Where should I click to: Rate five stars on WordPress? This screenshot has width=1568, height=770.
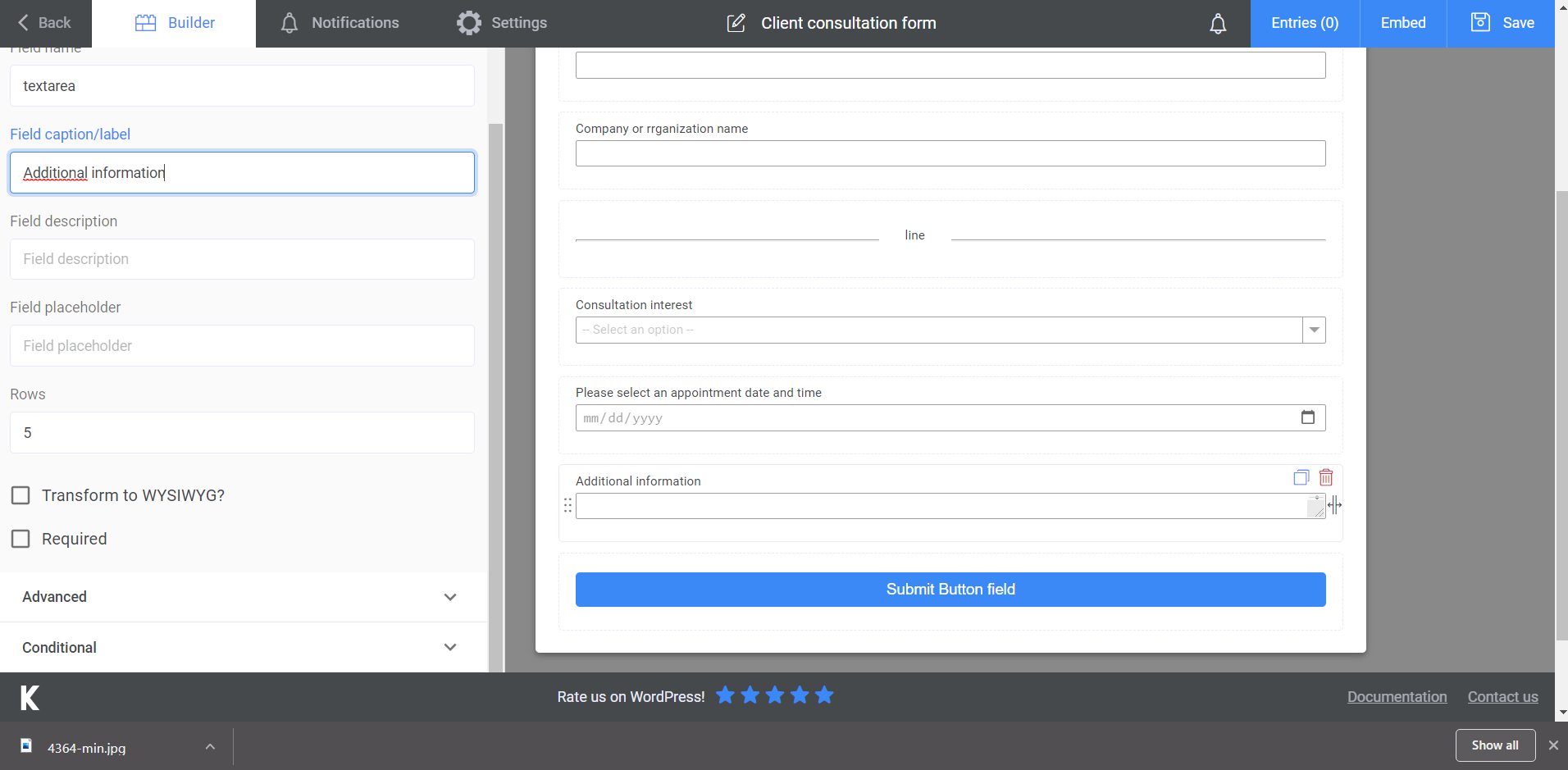click(x=823, y=695)
